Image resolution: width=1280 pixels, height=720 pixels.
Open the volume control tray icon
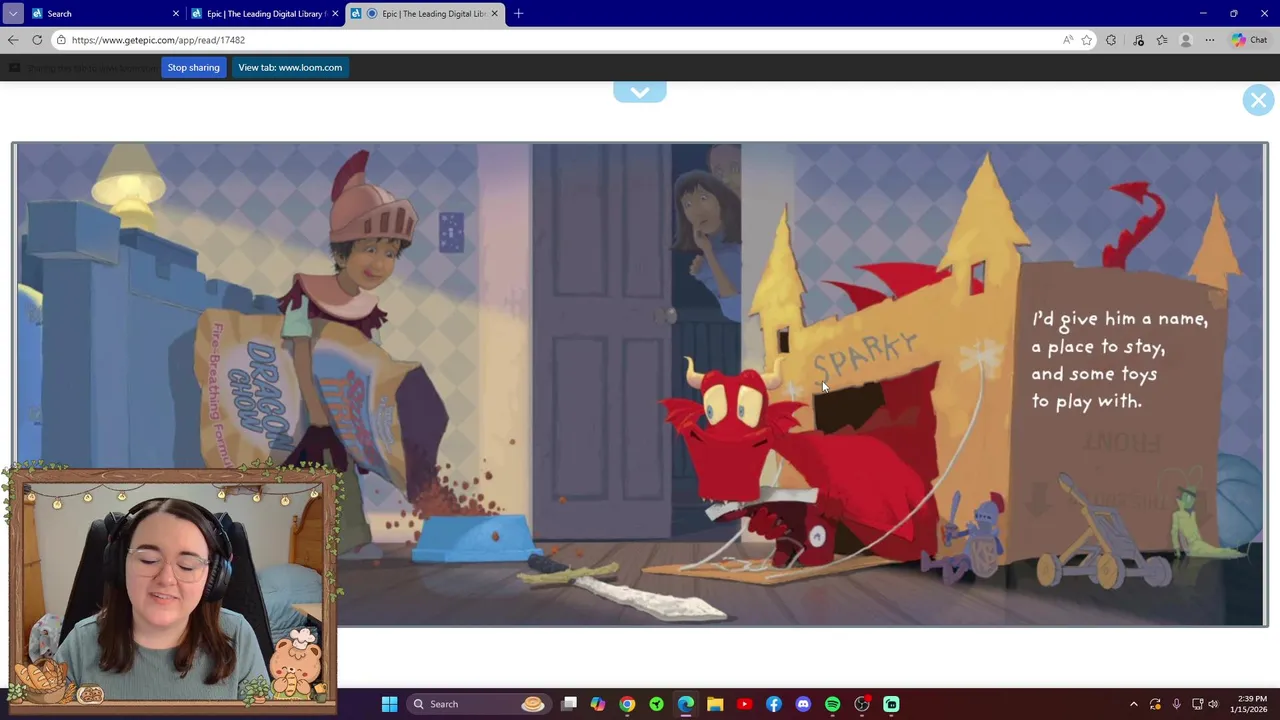[x=1213, y=704]
